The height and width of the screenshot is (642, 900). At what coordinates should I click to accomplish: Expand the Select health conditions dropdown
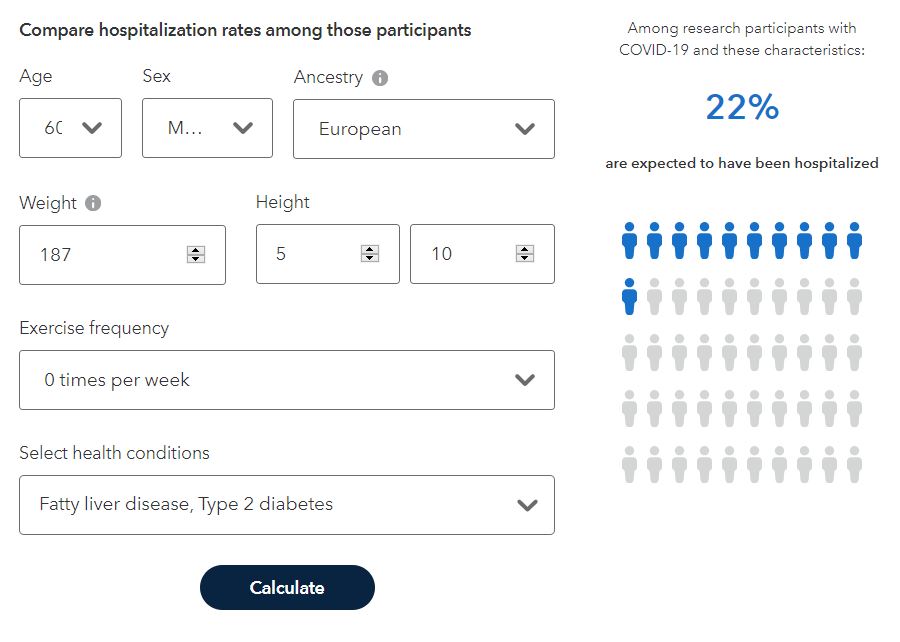pos(286,505)
